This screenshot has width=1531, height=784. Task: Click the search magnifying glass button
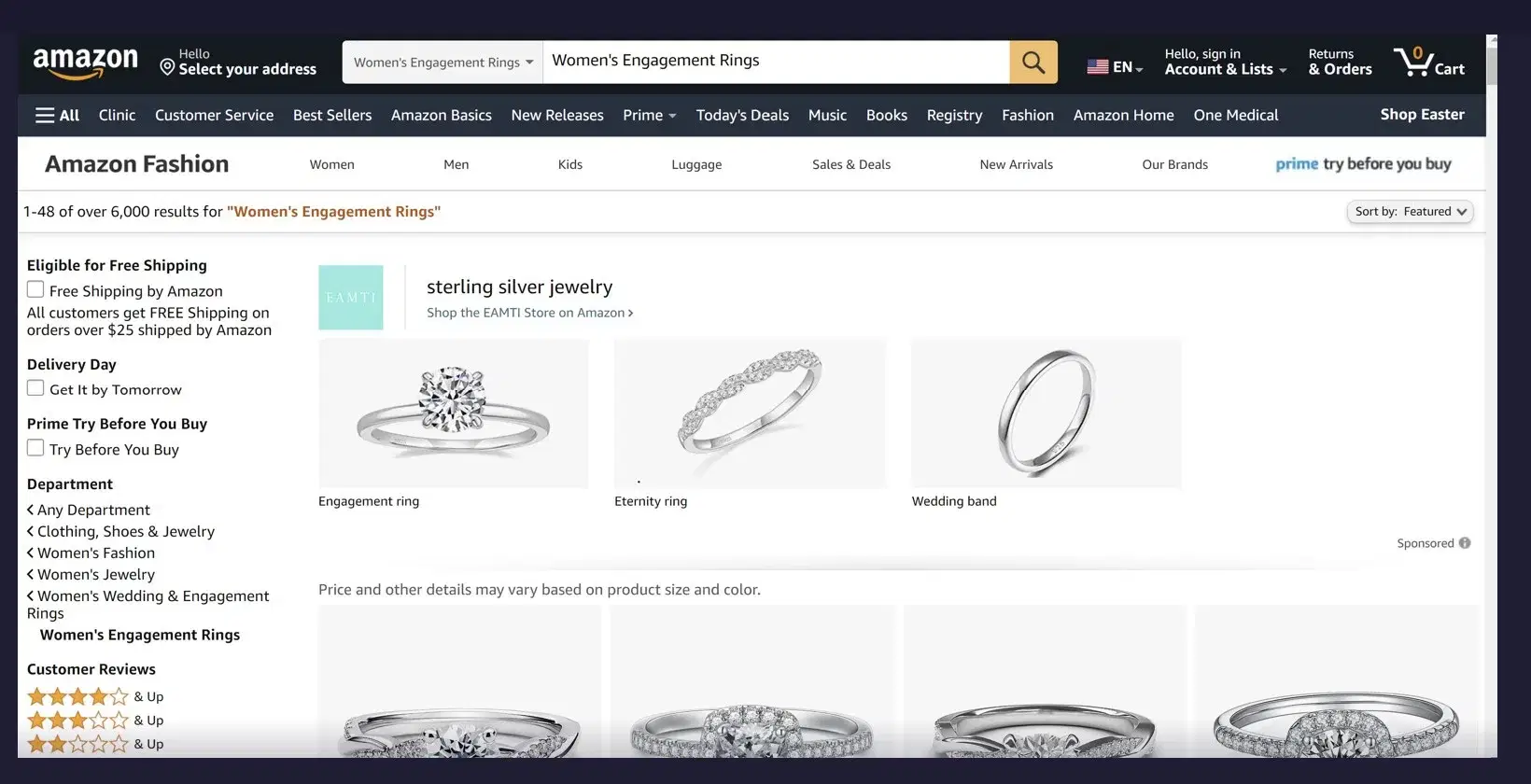pyautogui.click(x=1032, y=63)
